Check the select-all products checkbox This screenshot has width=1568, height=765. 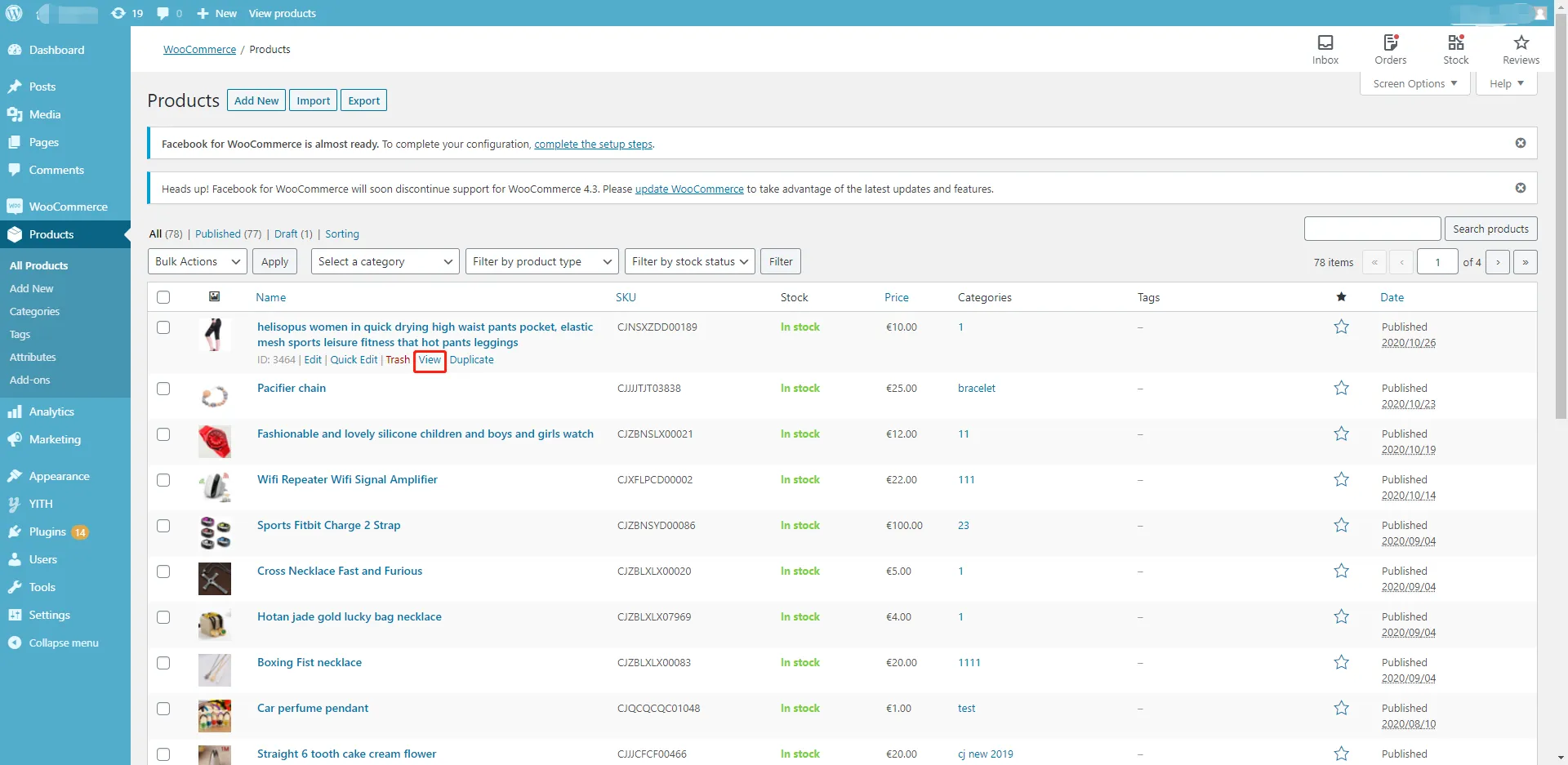(163, 297)
